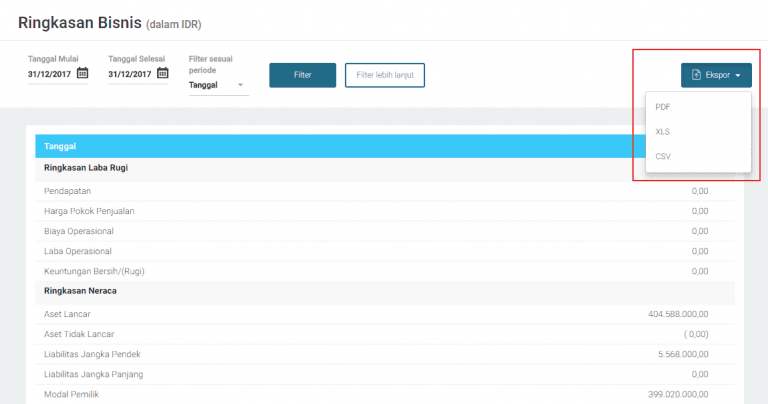The image size is (768, 404).
Task: Select PDF from export menu
Action: pyautogui.click(x=663, y=107)
